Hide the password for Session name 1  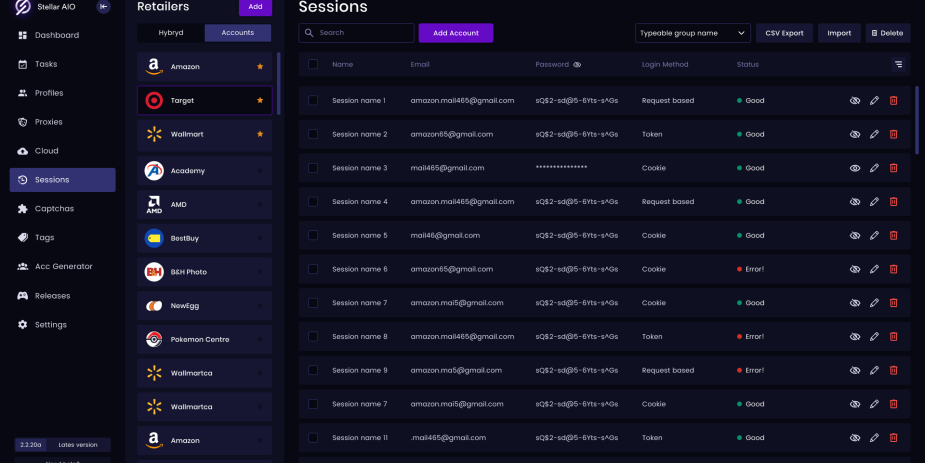[855, 101]
